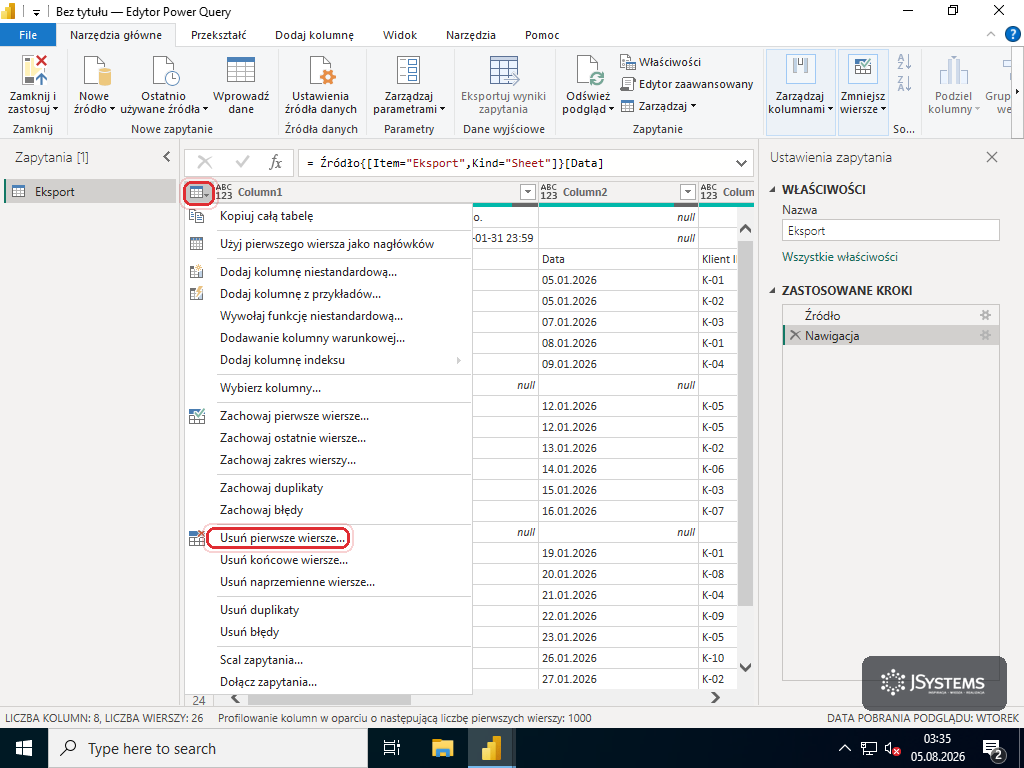Click Zmniejsz wiersze icon

point(862,71)
